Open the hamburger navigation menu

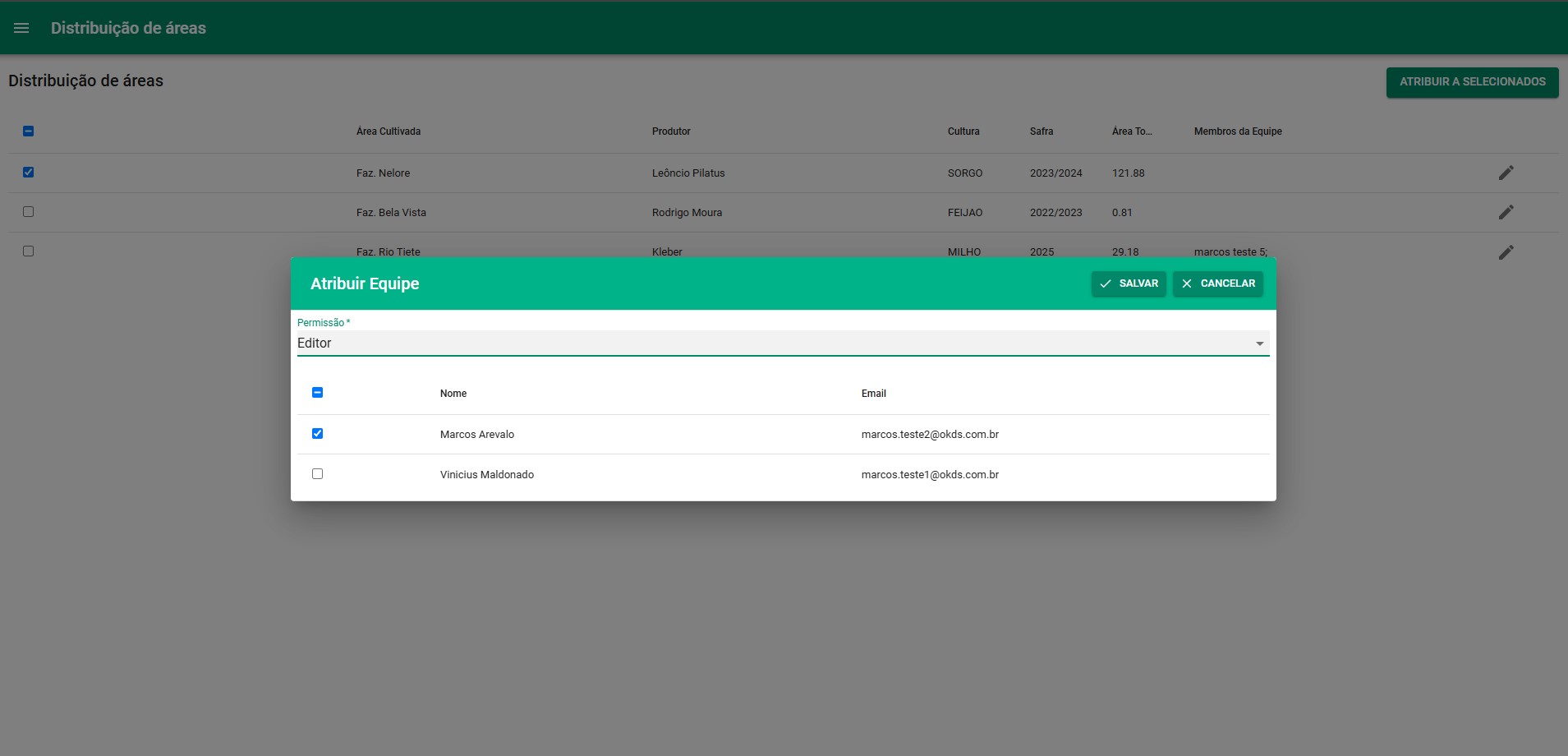pos(21,28)
